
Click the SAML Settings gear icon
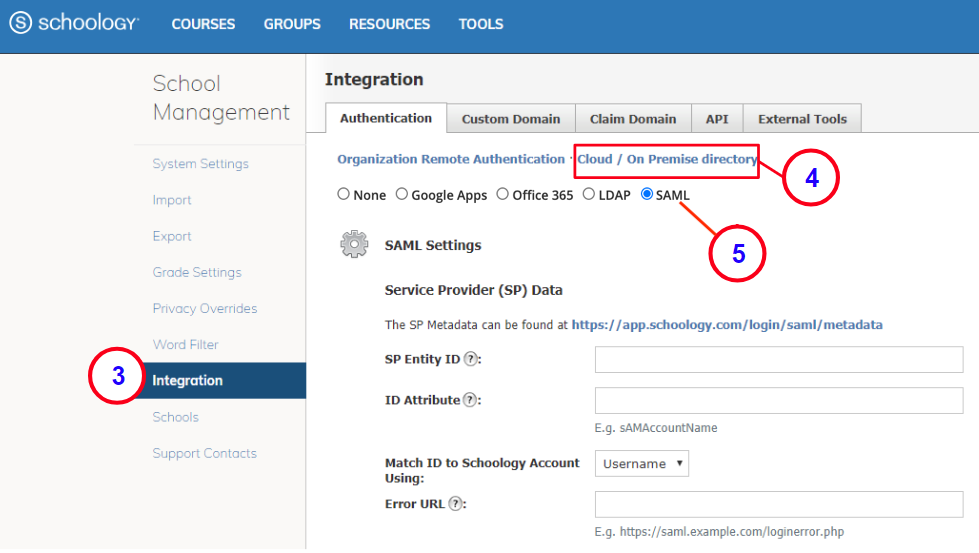pos(354,245)
